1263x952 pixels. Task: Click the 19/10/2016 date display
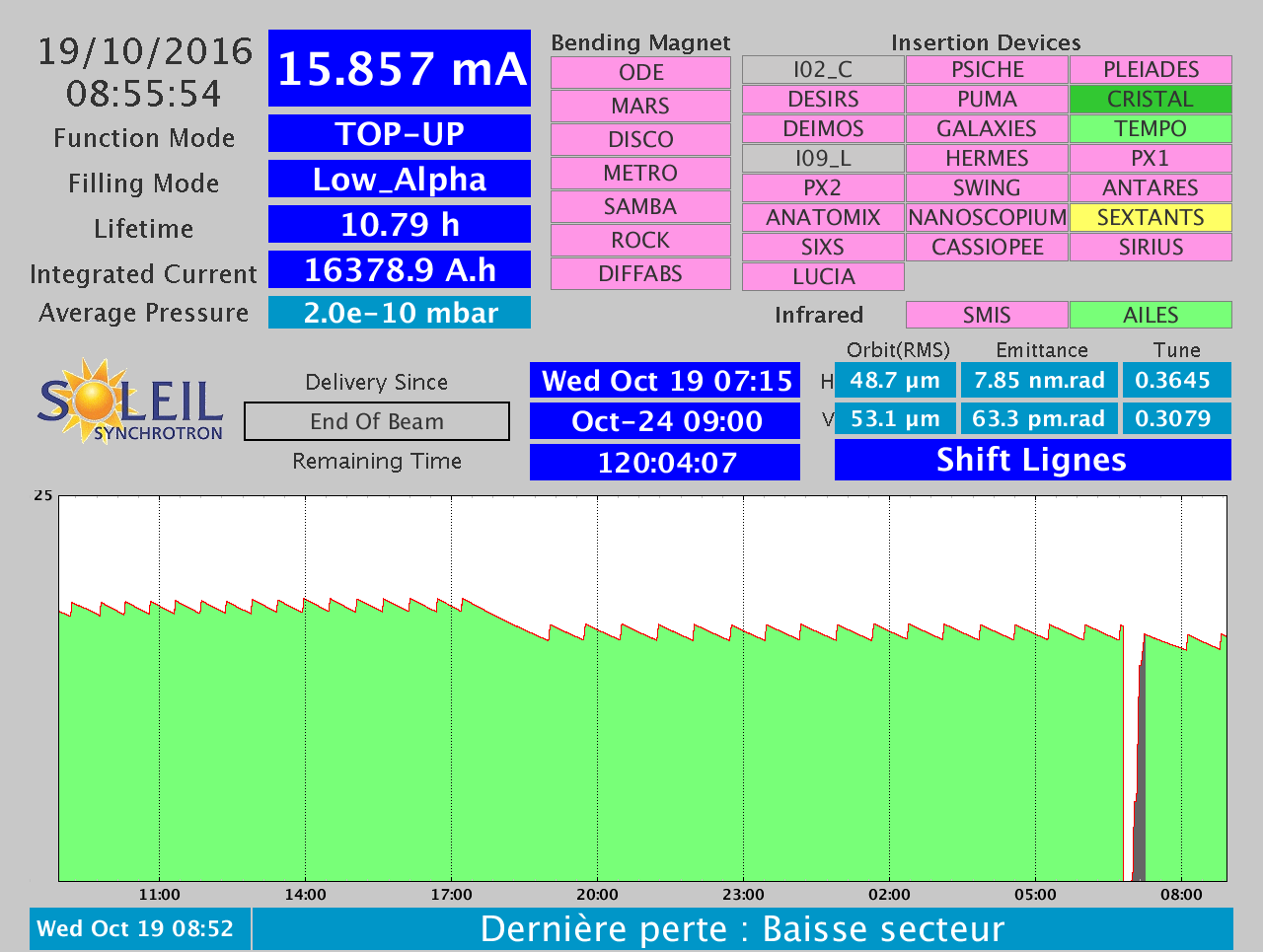click(x=145, y=51)
